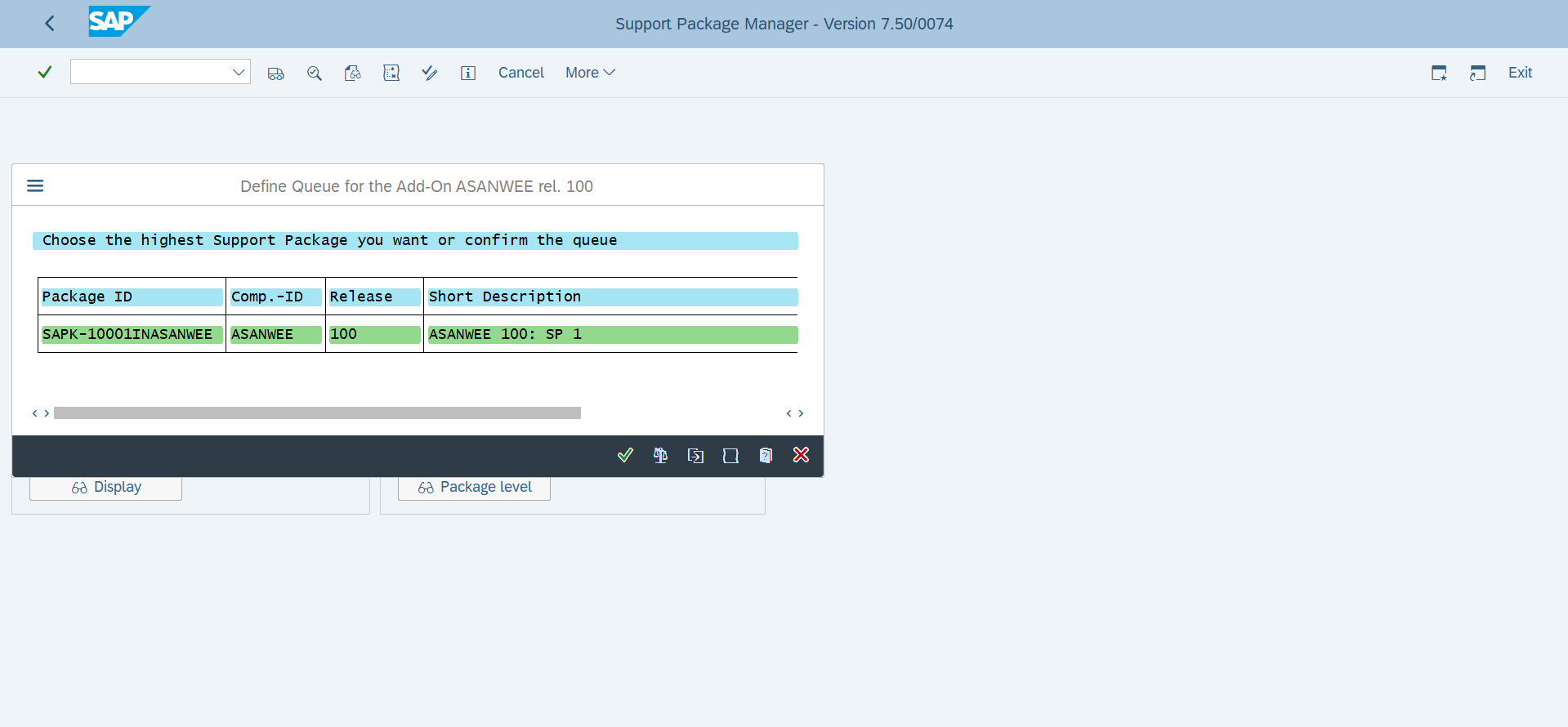Click the document with X icon
Screen dimensions: 1568x727
[x=391, y=74]
